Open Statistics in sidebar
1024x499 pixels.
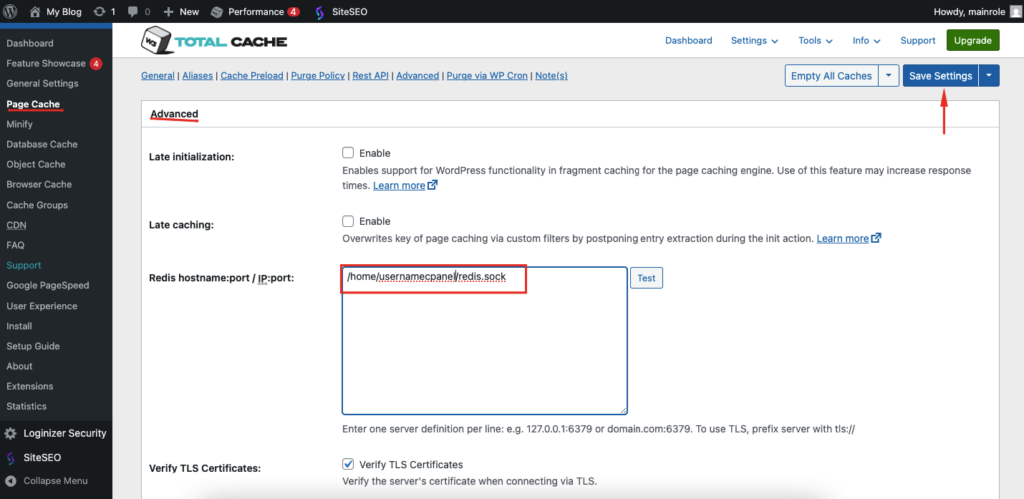pyautogui.click(x=27, y=406)
